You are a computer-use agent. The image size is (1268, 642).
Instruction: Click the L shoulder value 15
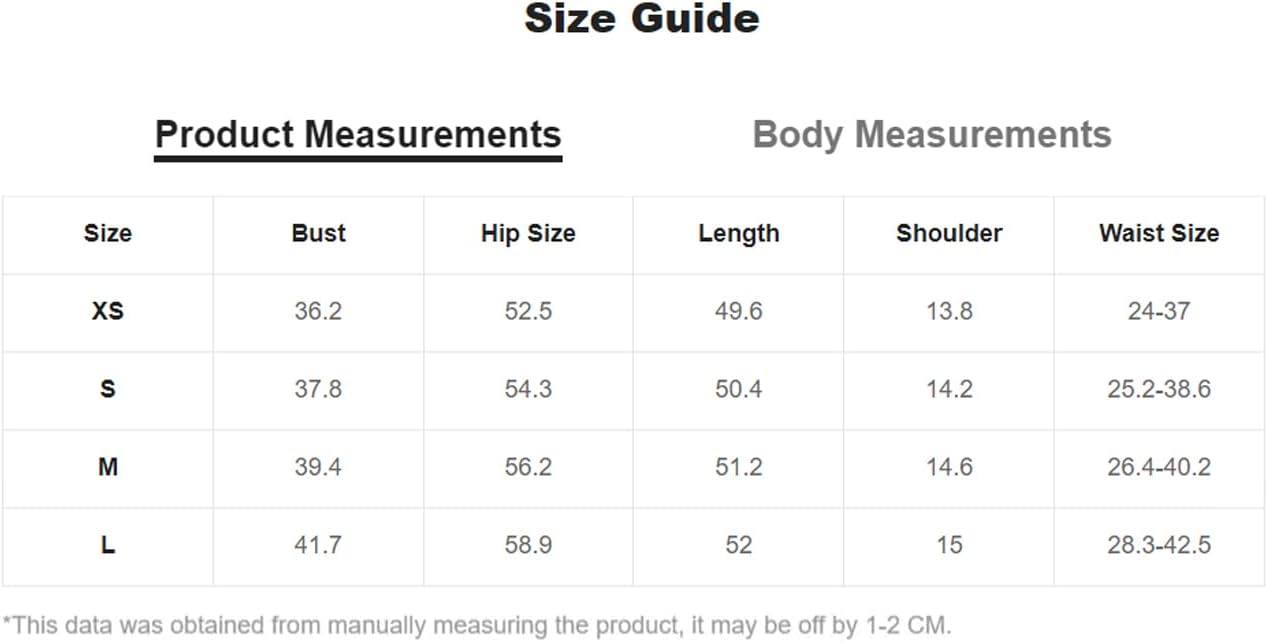pyautogui.click(x=949, y=545)
